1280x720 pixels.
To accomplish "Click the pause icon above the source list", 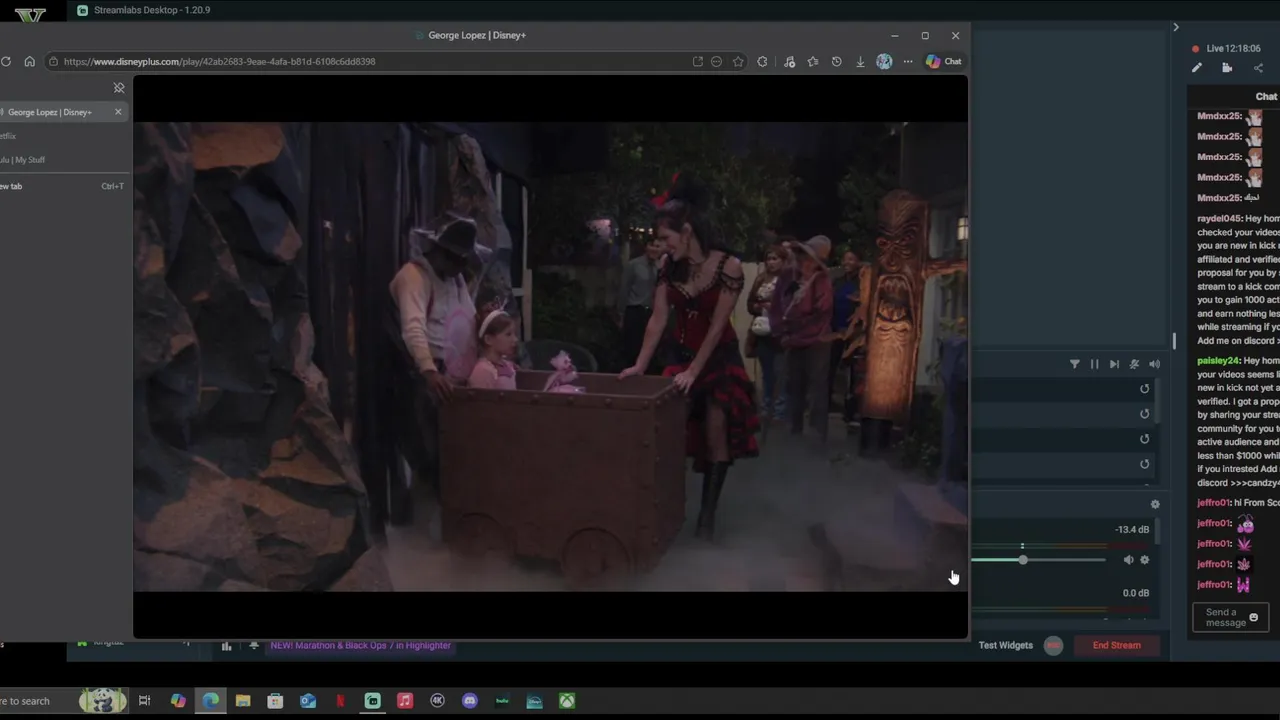I will tap(1094, 364).
